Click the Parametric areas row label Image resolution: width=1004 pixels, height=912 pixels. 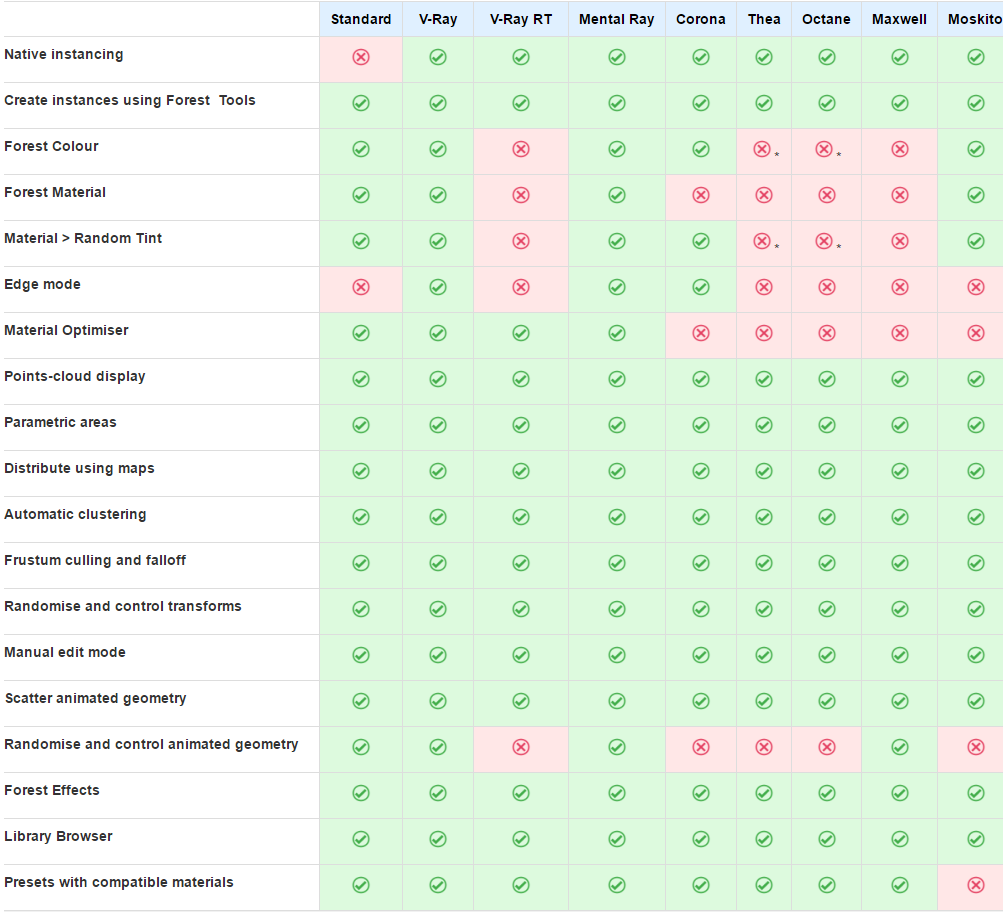(60, 423)
